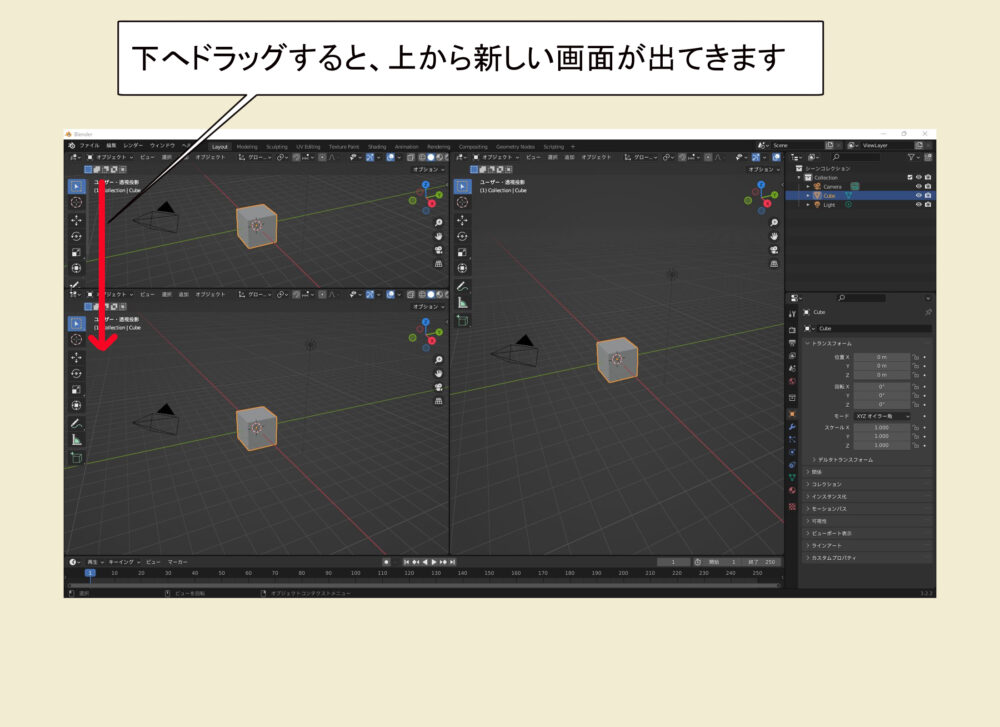The width and height of the screenshot is (1000, 727).
Task: Click the 追加 menu in right viewport header
Action: tap(568, 157)
